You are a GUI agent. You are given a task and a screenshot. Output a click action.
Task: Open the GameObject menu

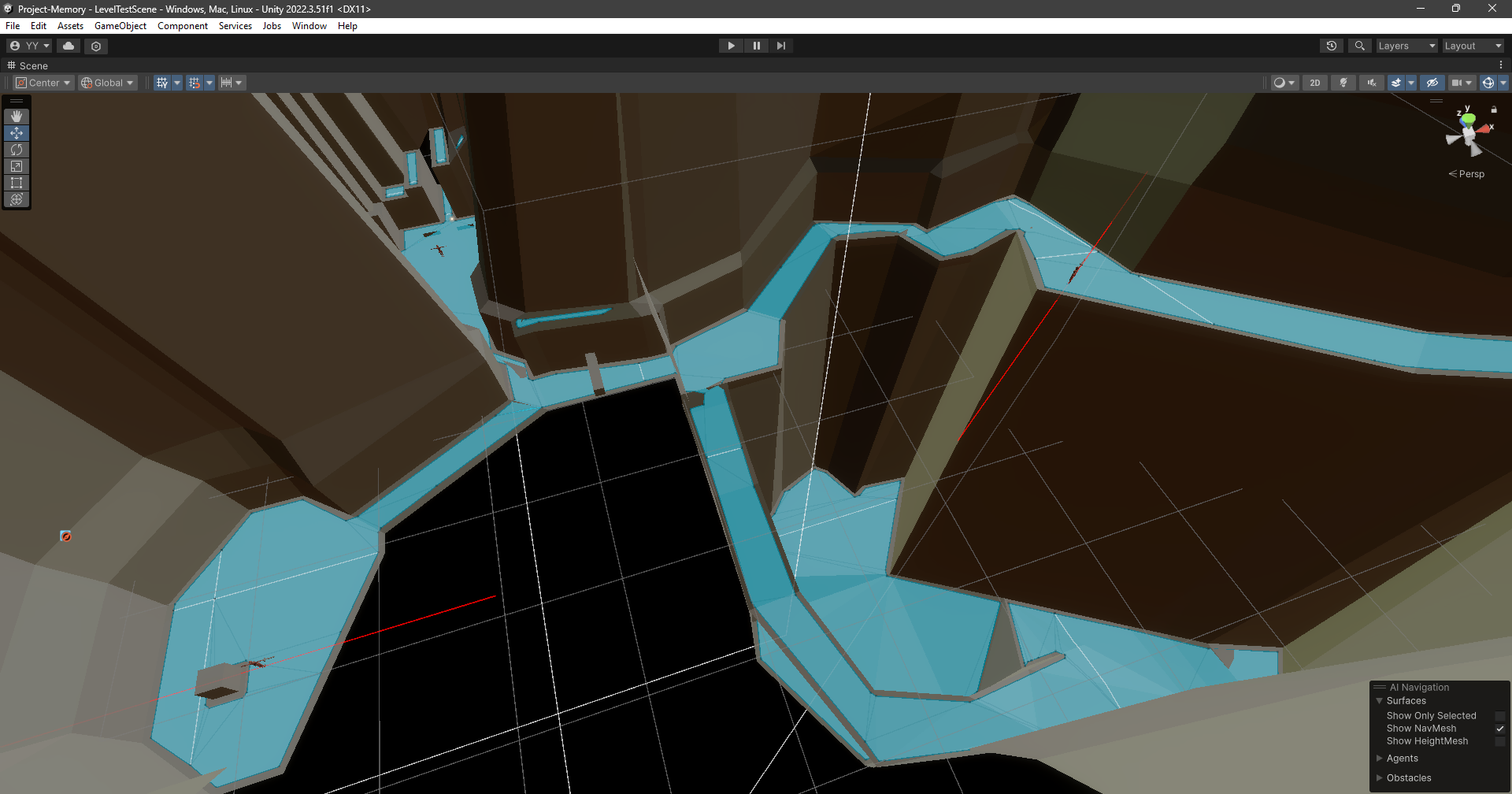(x=120, y=26)
